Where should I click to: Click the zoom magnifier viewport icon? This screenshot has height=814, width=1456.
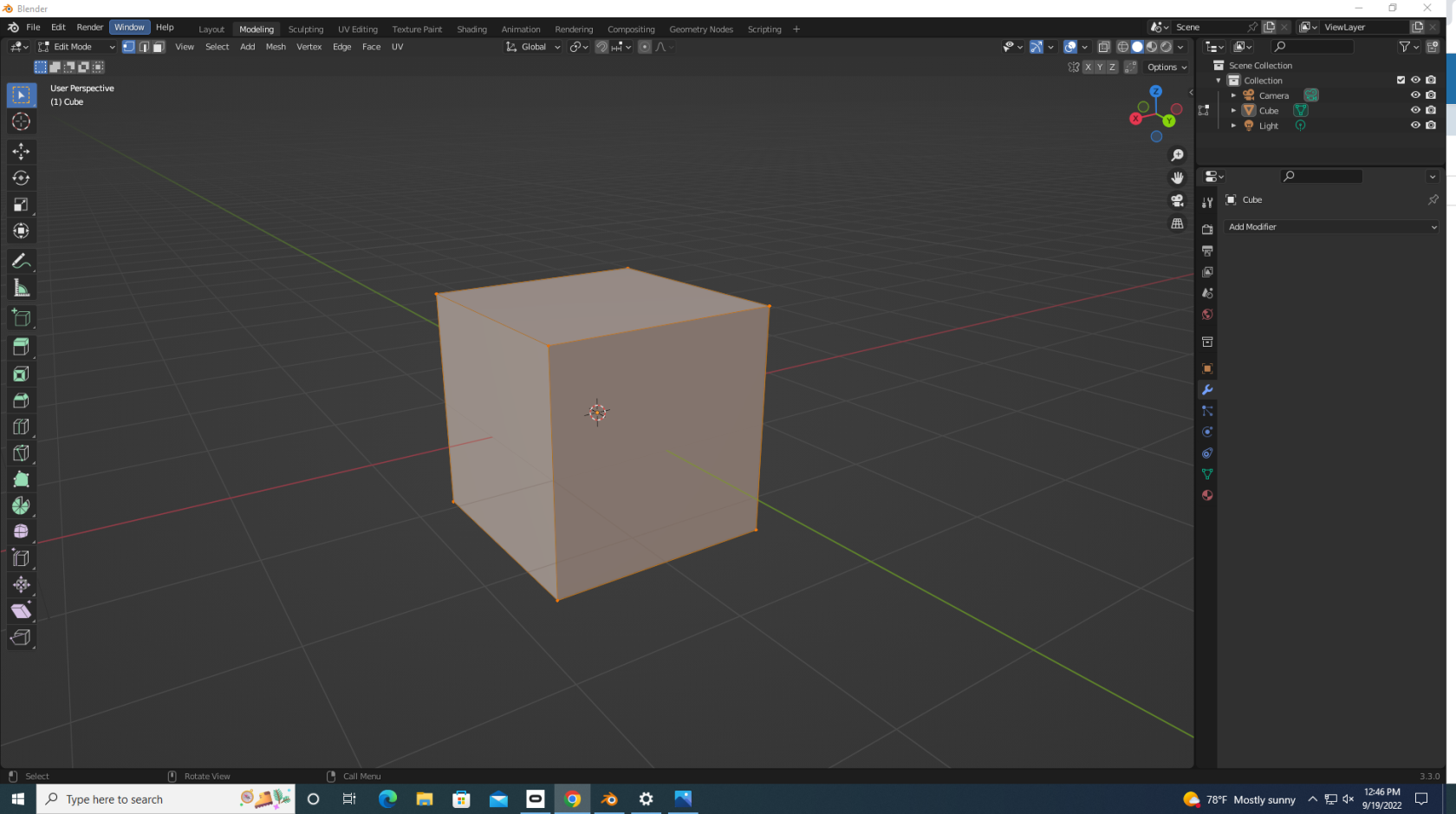(1177, 155)
